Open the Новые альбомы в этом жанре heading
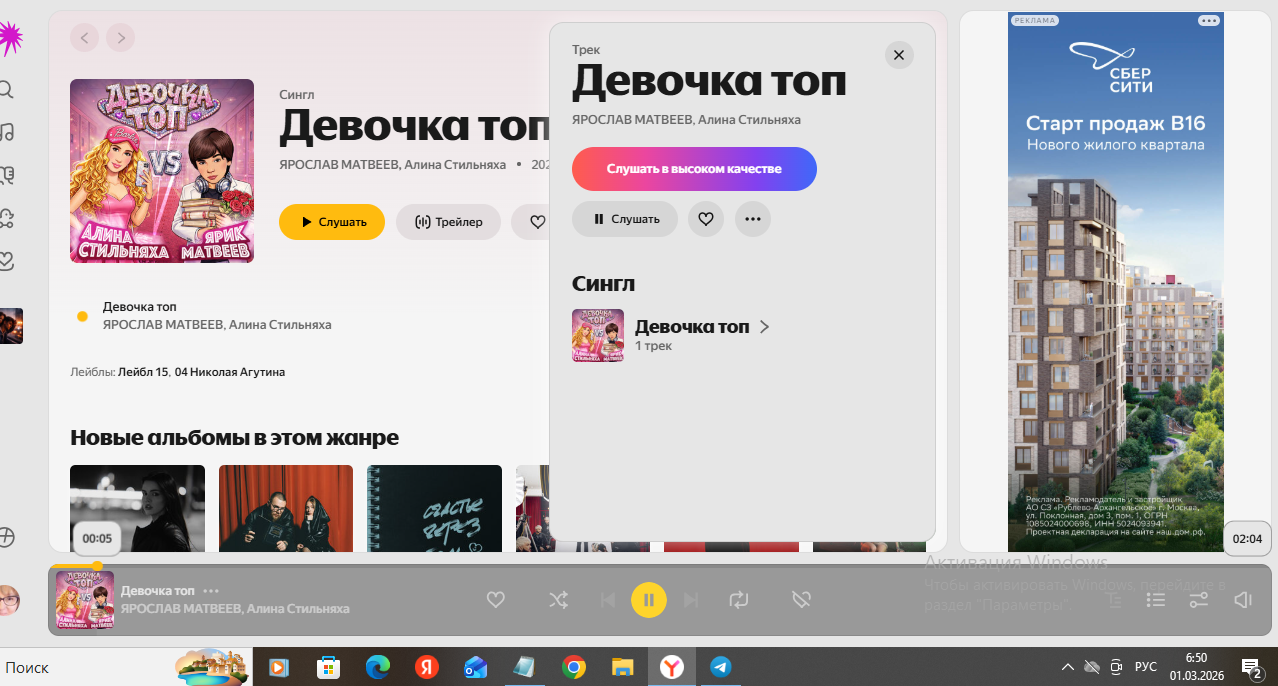The width and height of the screenshot is (1278, 686). click(x=234, y=437)
